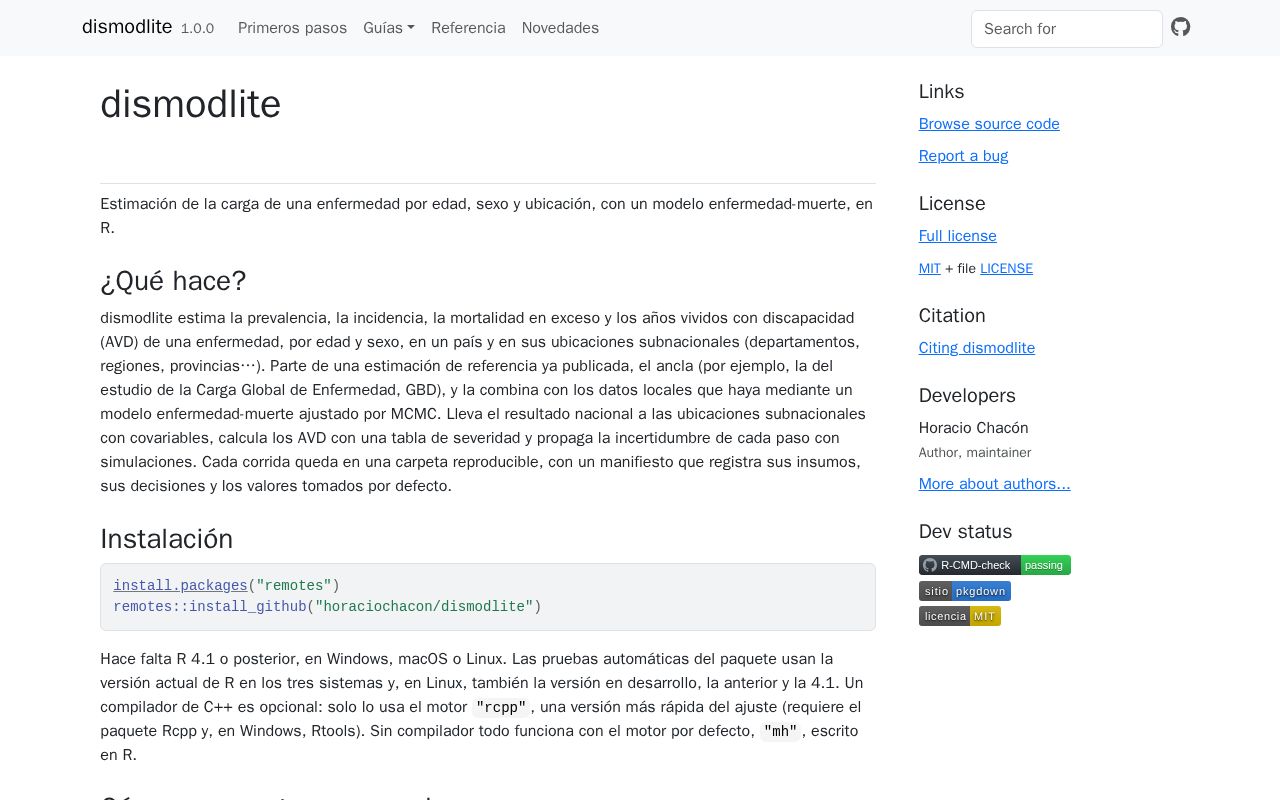Expand the Guías dropdown menu
Viewport: 1280px width, 800px height.
[389, 28]
